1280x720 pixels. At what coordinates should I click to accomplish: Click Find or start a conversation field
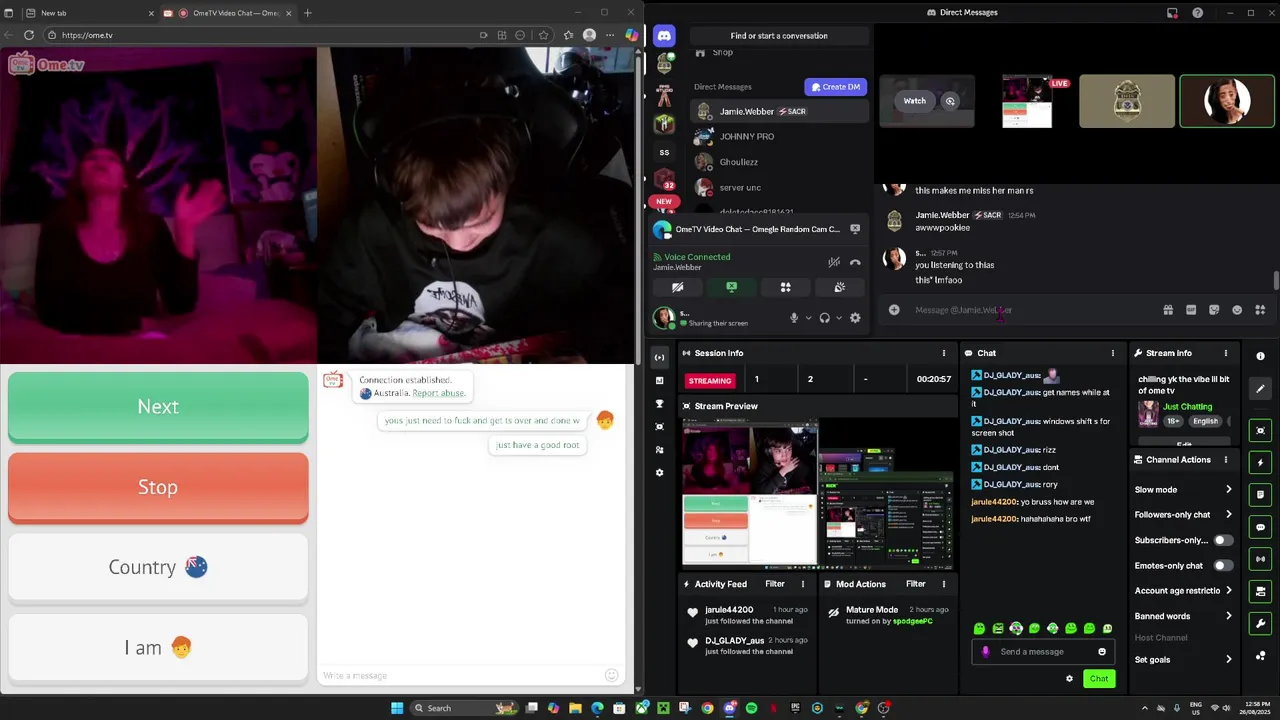pos(779,36)
